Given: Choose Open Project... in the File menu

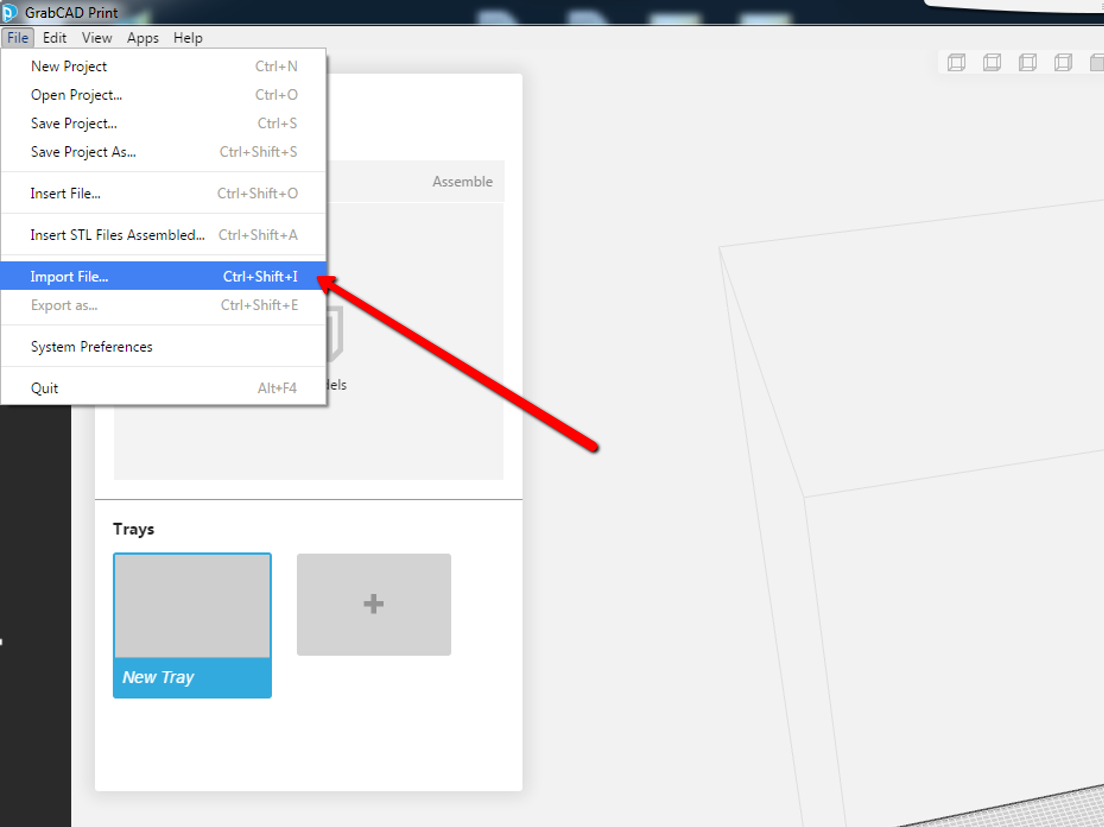Looking at the screenshot, I should [163, 95].
